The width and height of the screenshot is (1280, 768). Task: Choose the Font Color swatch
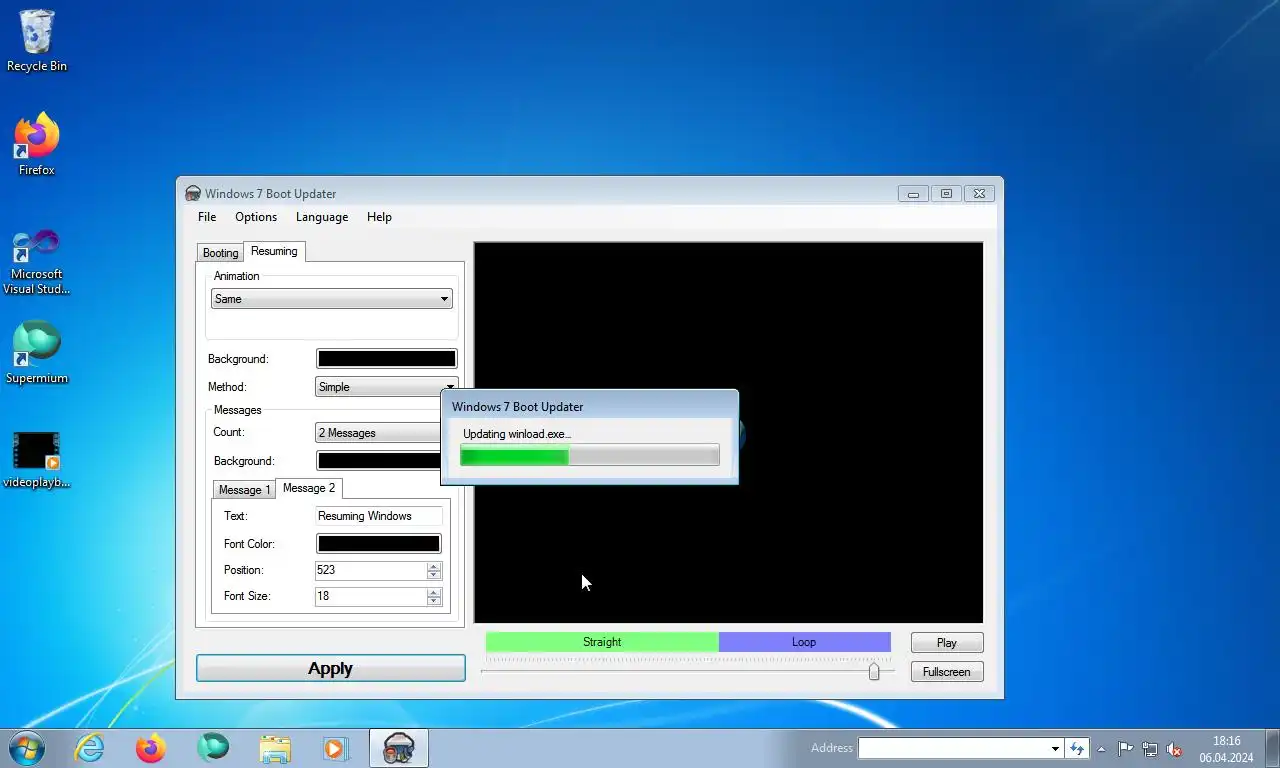pyautogui.click(x=378, y=544)
